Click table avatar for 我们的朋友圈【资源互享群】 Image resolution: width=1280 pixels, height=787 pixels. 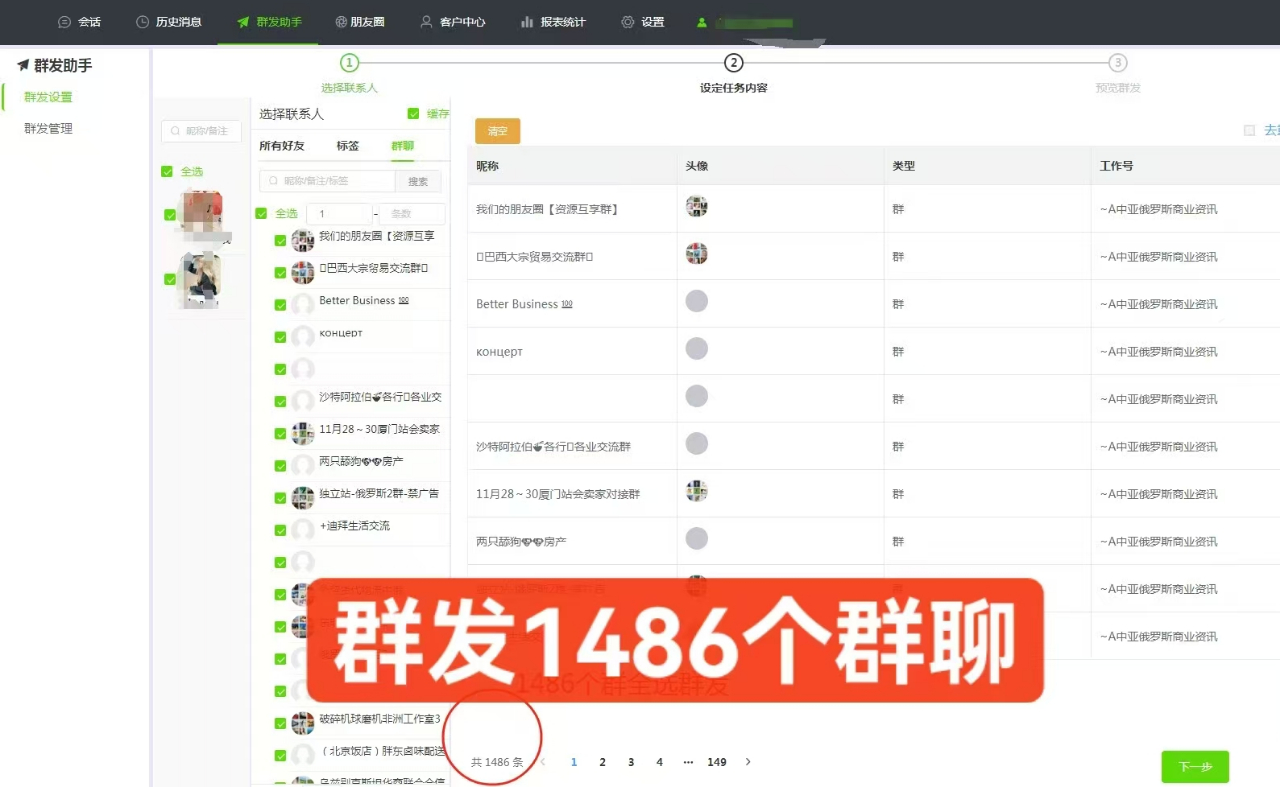tap(697, 206)
